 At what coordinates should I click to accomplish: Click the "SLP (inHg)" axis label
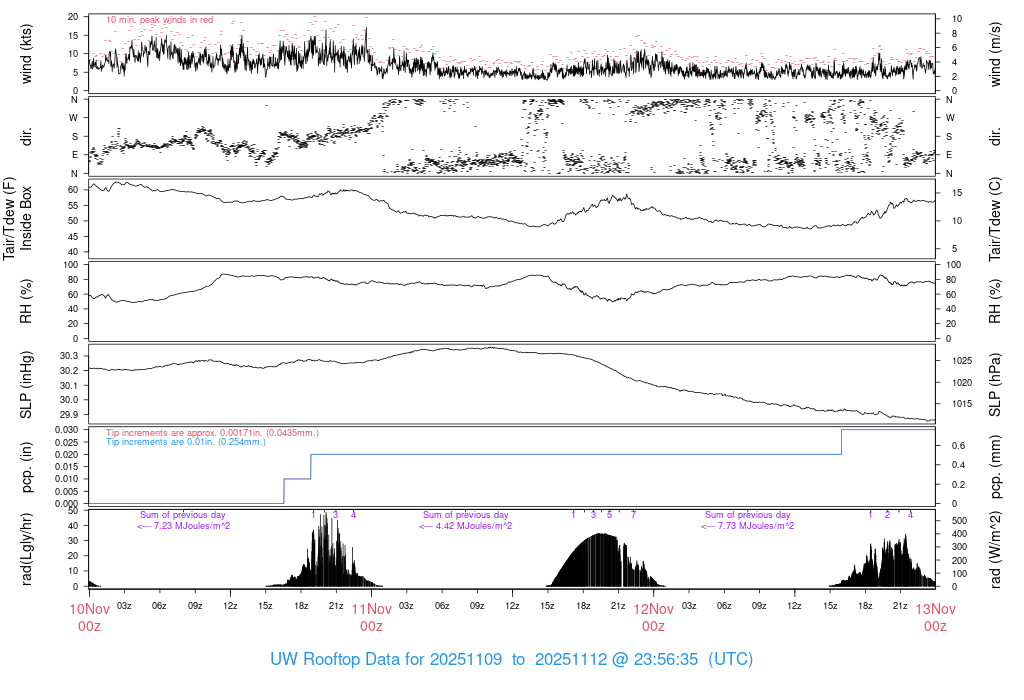point(27,384)
